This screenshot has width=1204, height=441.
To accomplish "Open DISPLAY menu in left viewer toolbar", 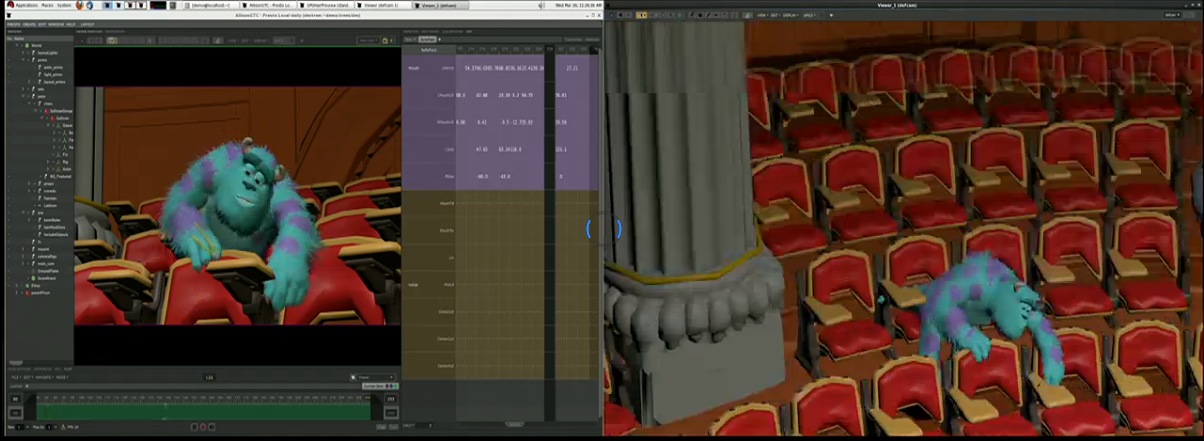I will 261,41.
